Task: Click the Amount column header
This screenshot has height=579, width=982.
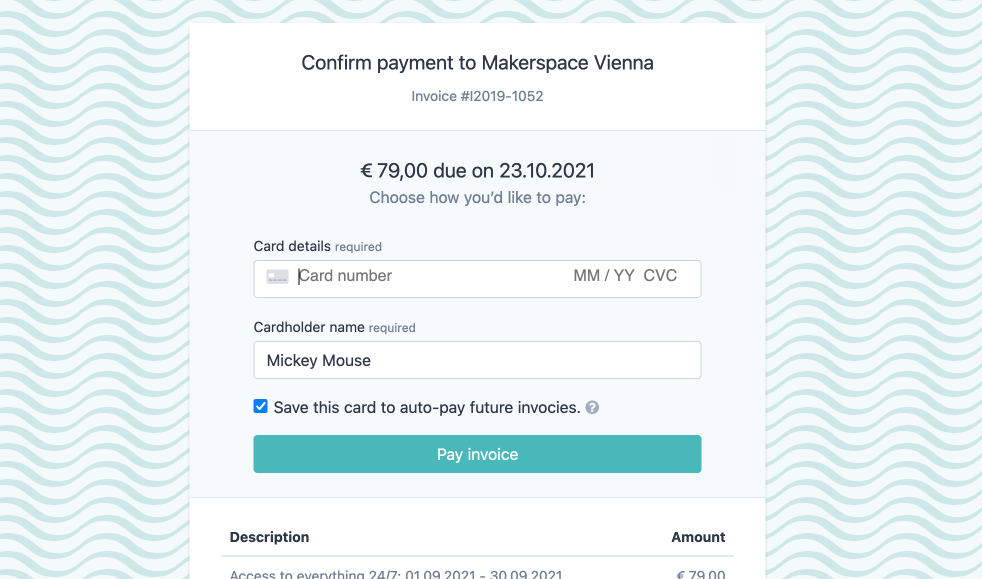Action: coord(698,537)
